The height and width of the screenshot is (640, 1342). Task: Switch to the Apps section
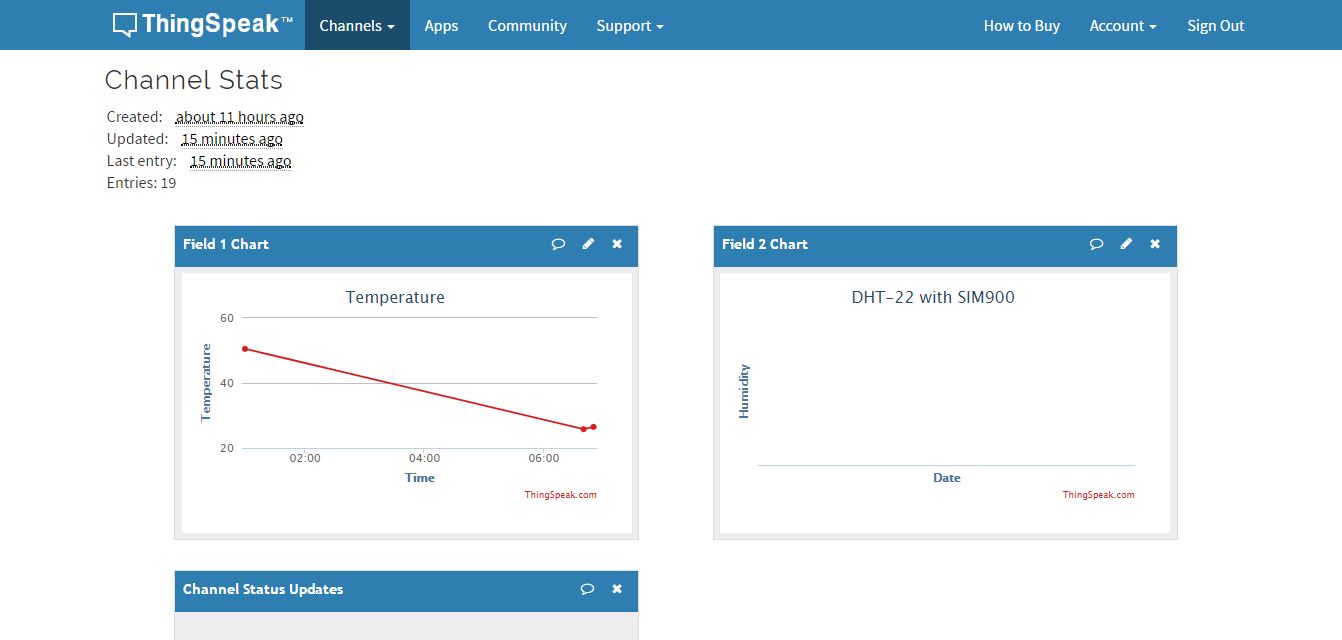(x=440, y=25)
